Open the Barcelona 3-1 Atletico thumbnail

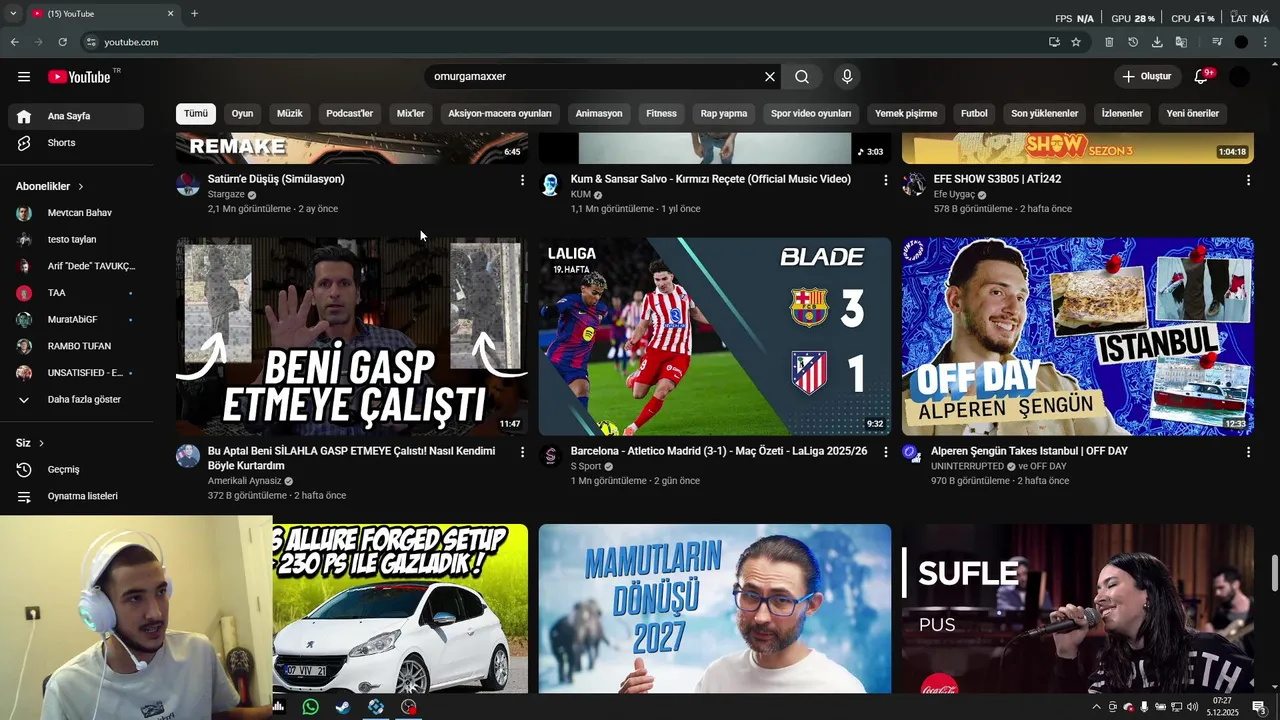click(715, 336)
